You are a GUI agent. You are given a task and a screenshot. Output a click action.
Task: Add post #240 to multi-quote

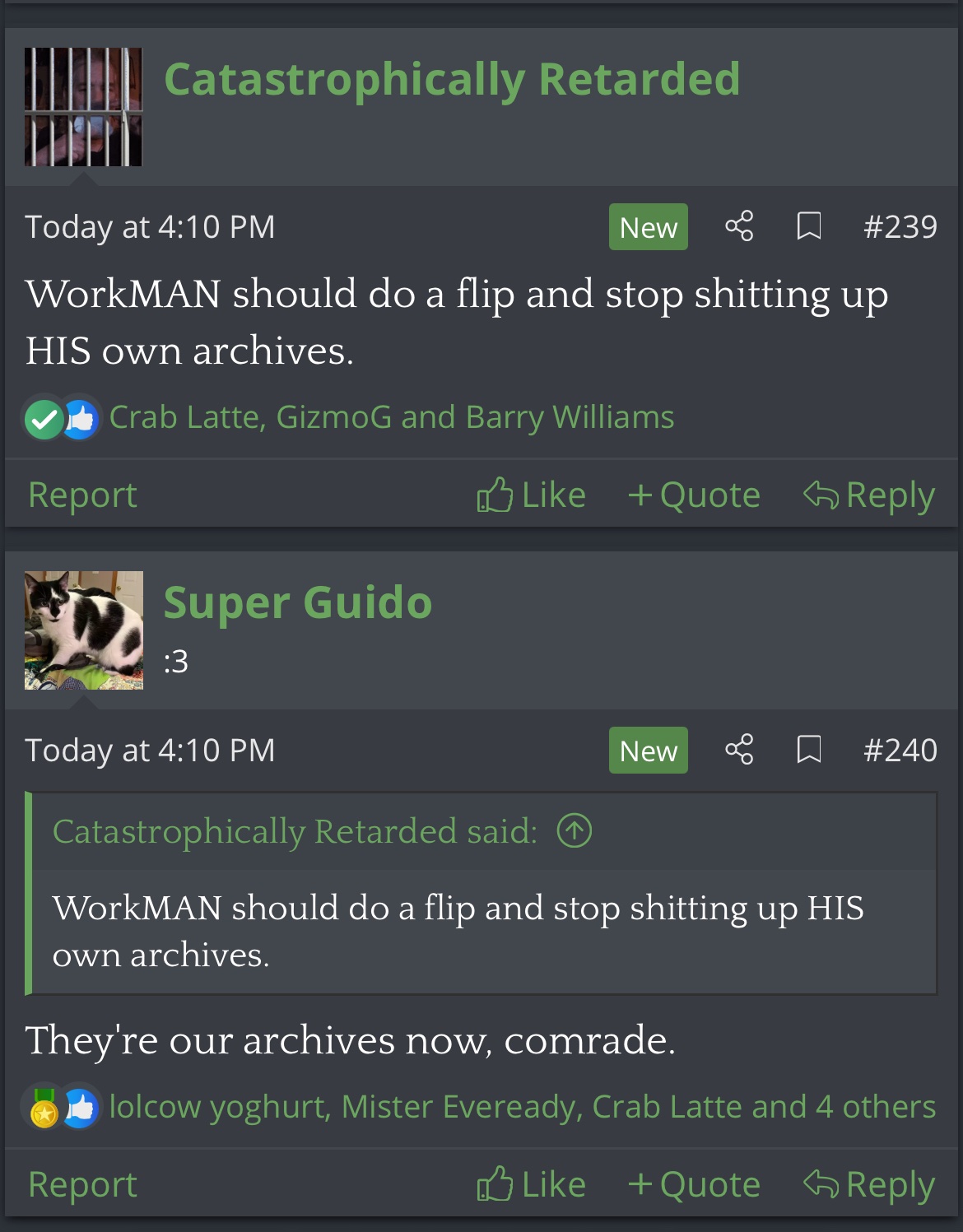pyautogui.click(x=694, y=1184)
